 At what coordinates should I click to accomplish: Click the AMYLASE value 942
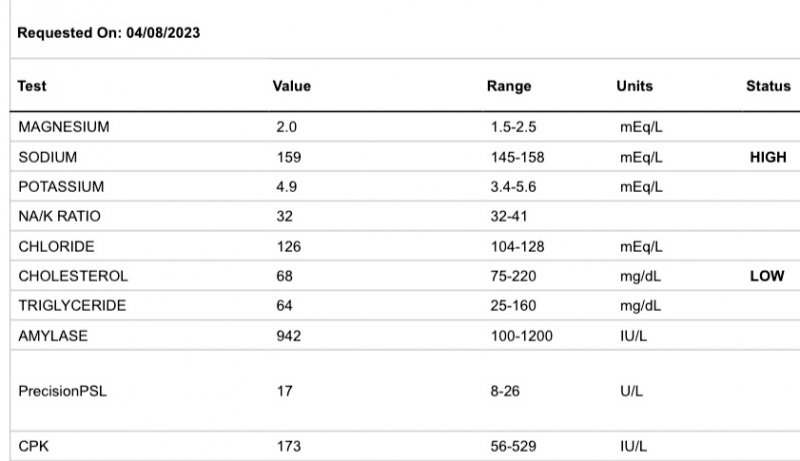pos(288,336)
